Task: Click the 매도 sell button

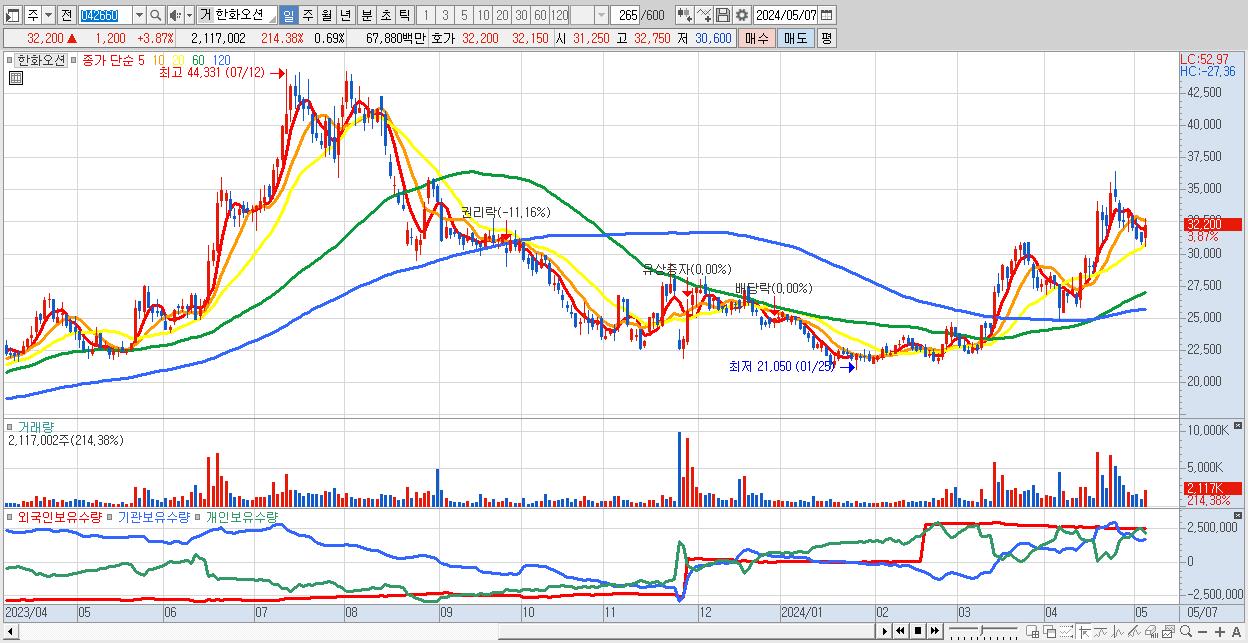Action: pyautogui.click(x=796, y=38)
